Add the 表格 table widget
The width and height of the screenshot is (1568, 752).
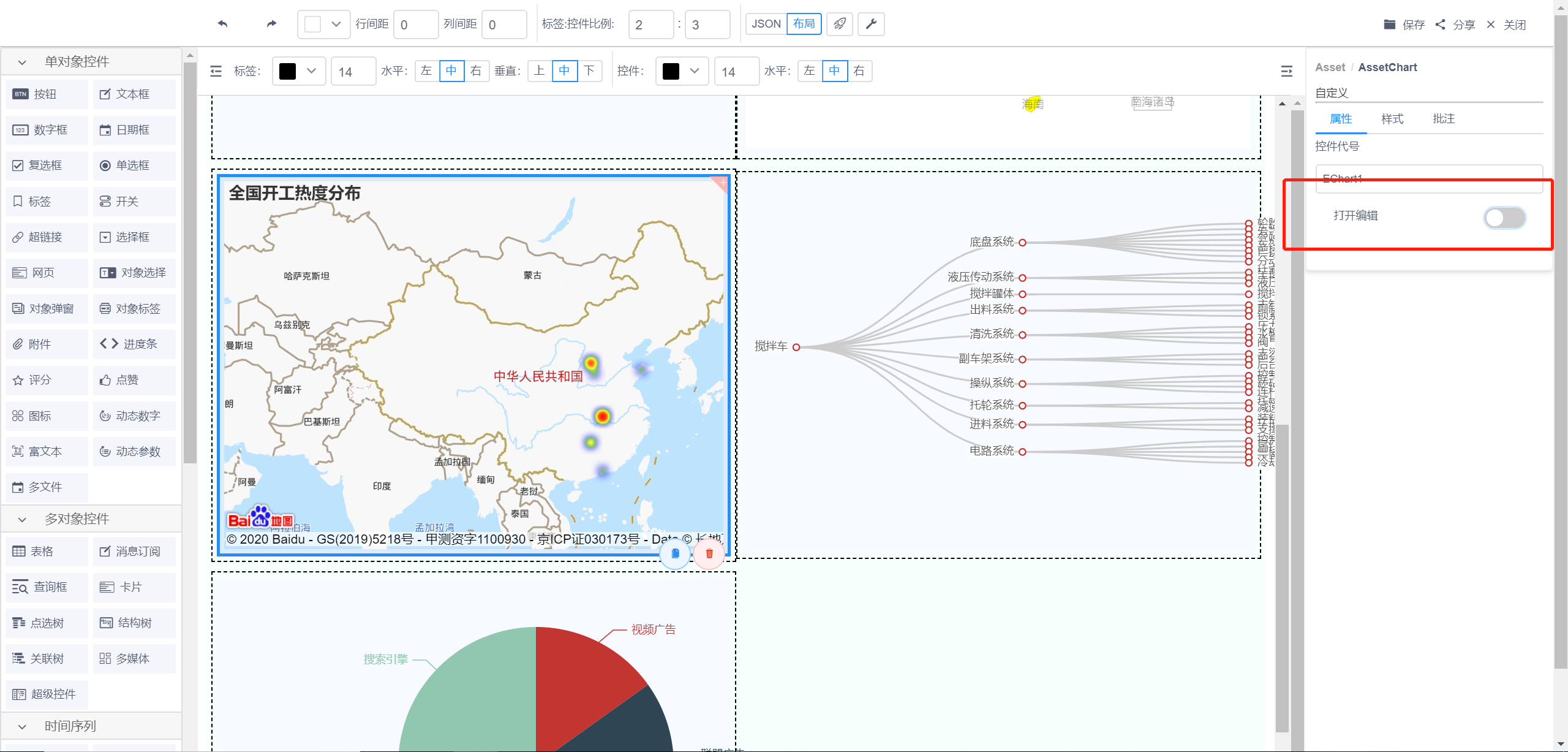coord(47,552)
